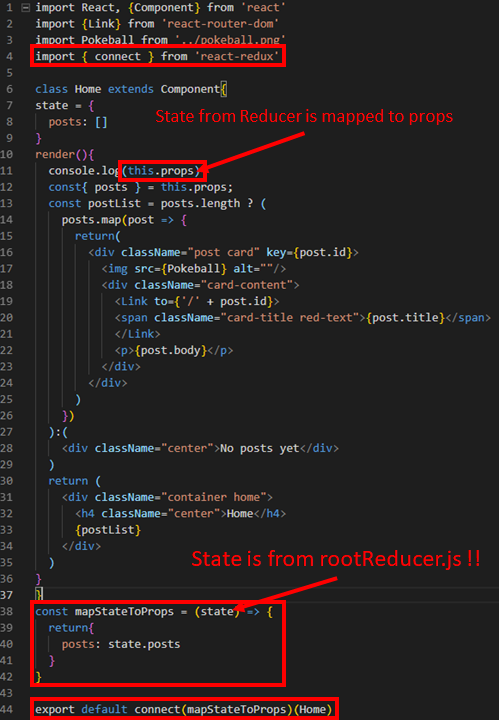The width and height of the screenshot is (499, 720).
Task: Click line number 4 in the gutter
Action: (x=9, y=56)
